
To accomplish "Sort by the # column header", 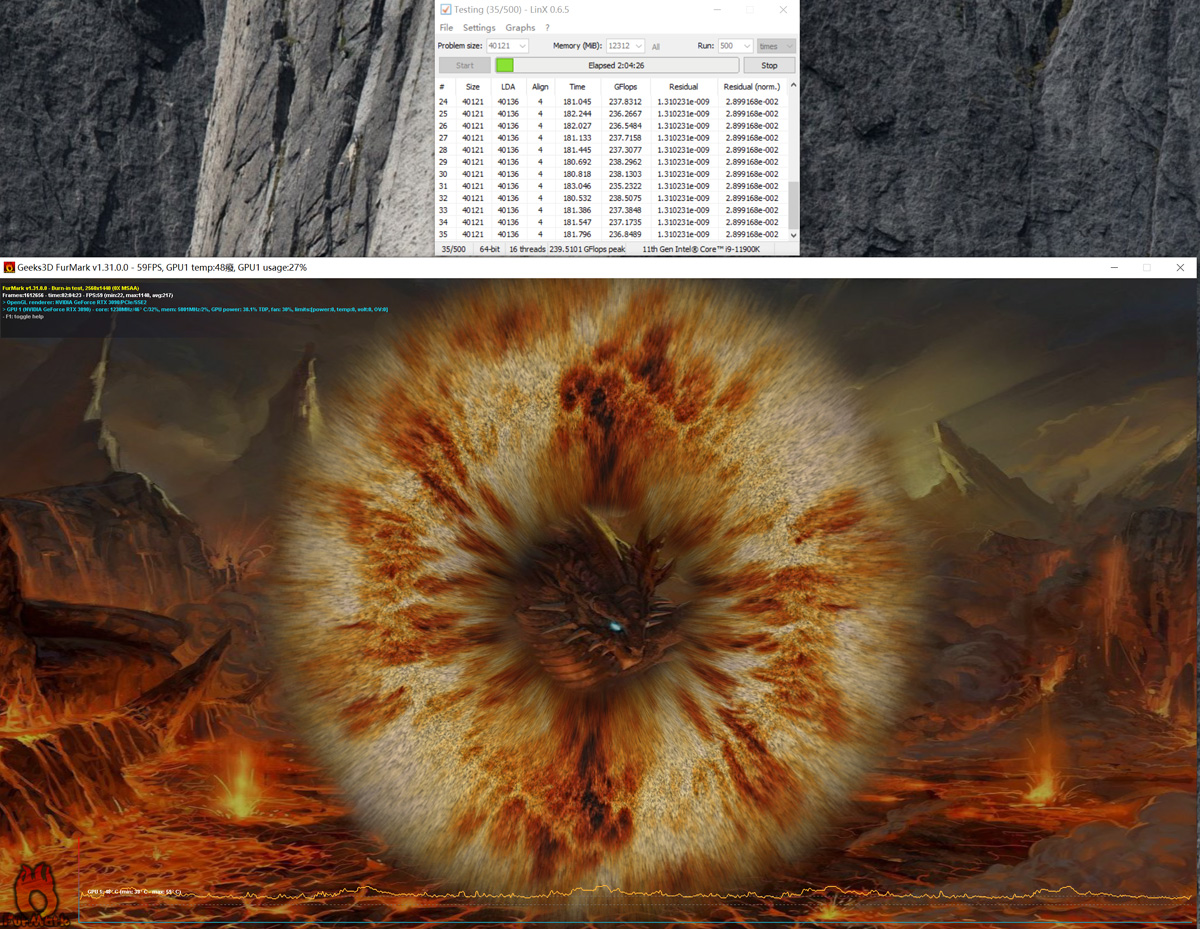I will pyautogui.click(x=442, y=87).
